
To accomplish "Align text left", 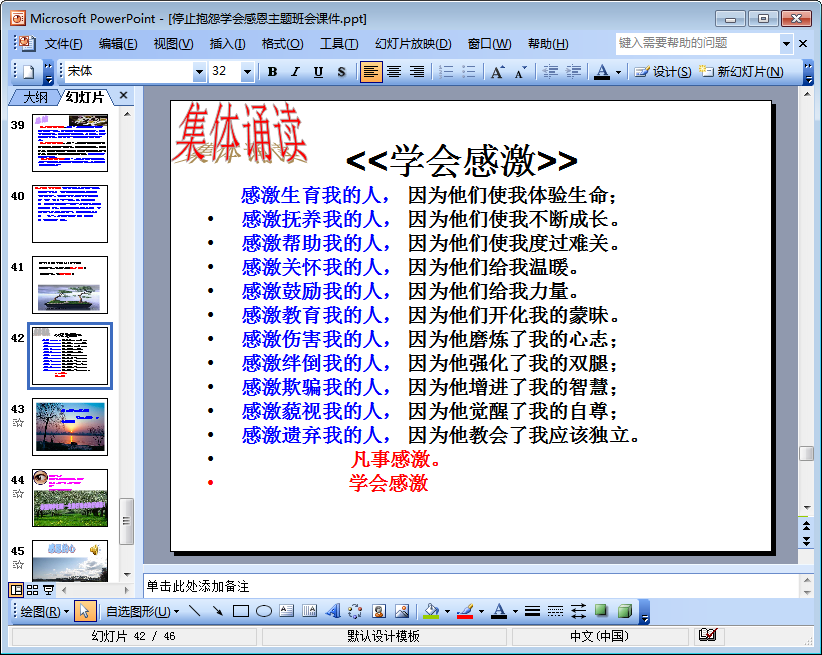I will point(371,72).
